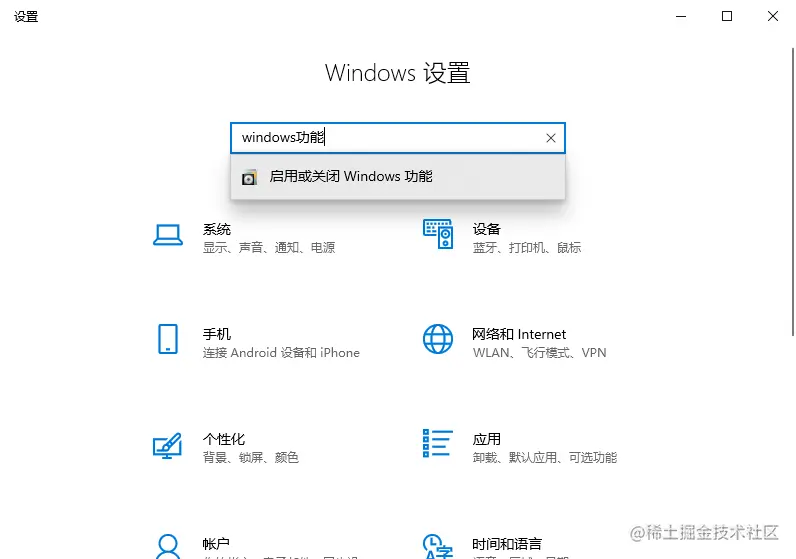Image resolution: width=796 pixels, height=559 pixels.
Task: Clear the search box with the X
Action: pos(551,138)
